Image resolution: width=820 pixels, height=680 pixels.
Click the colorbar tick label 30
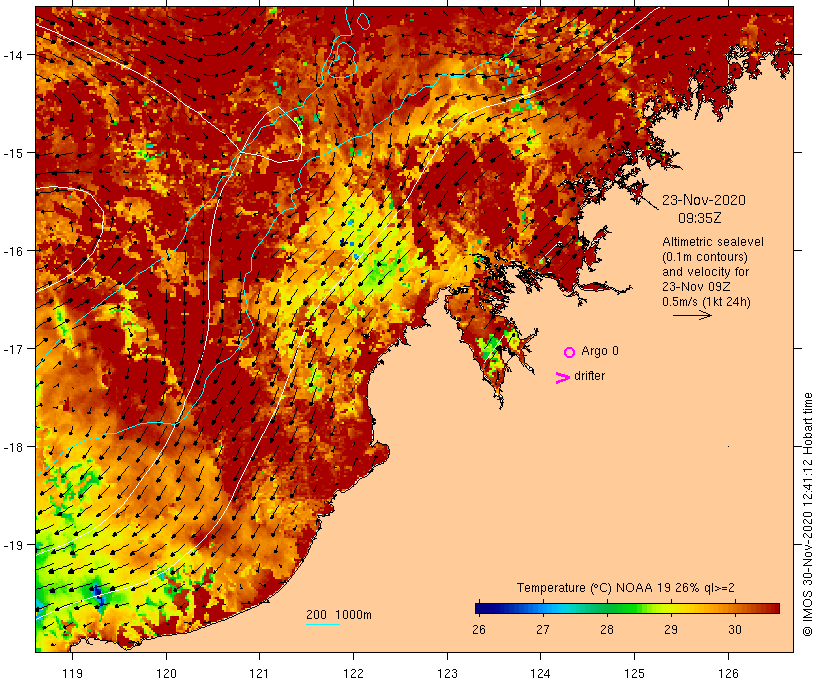[735, 630]
